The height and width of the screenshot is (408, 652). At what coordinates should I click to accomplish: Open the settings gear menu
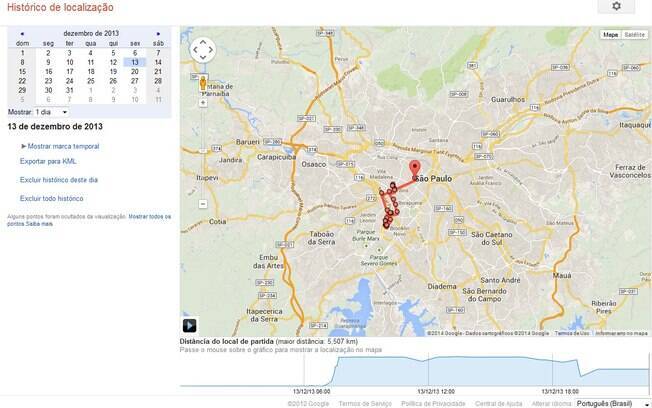(616, 6)
